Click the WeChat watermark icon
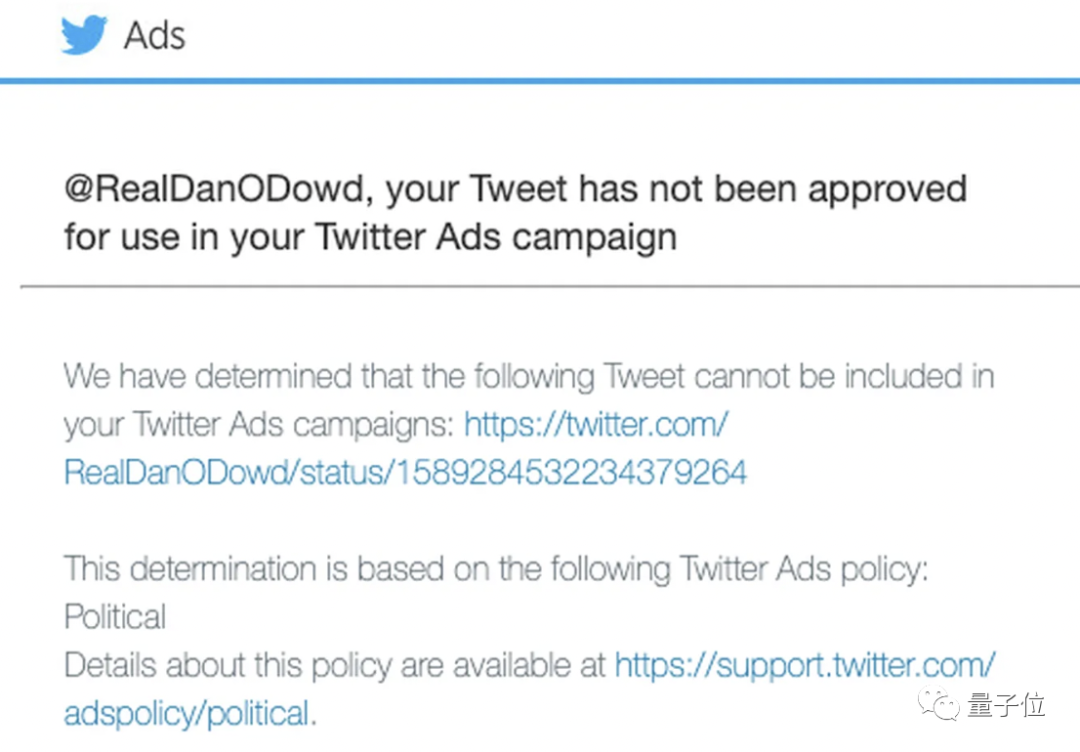 [938, 704]
